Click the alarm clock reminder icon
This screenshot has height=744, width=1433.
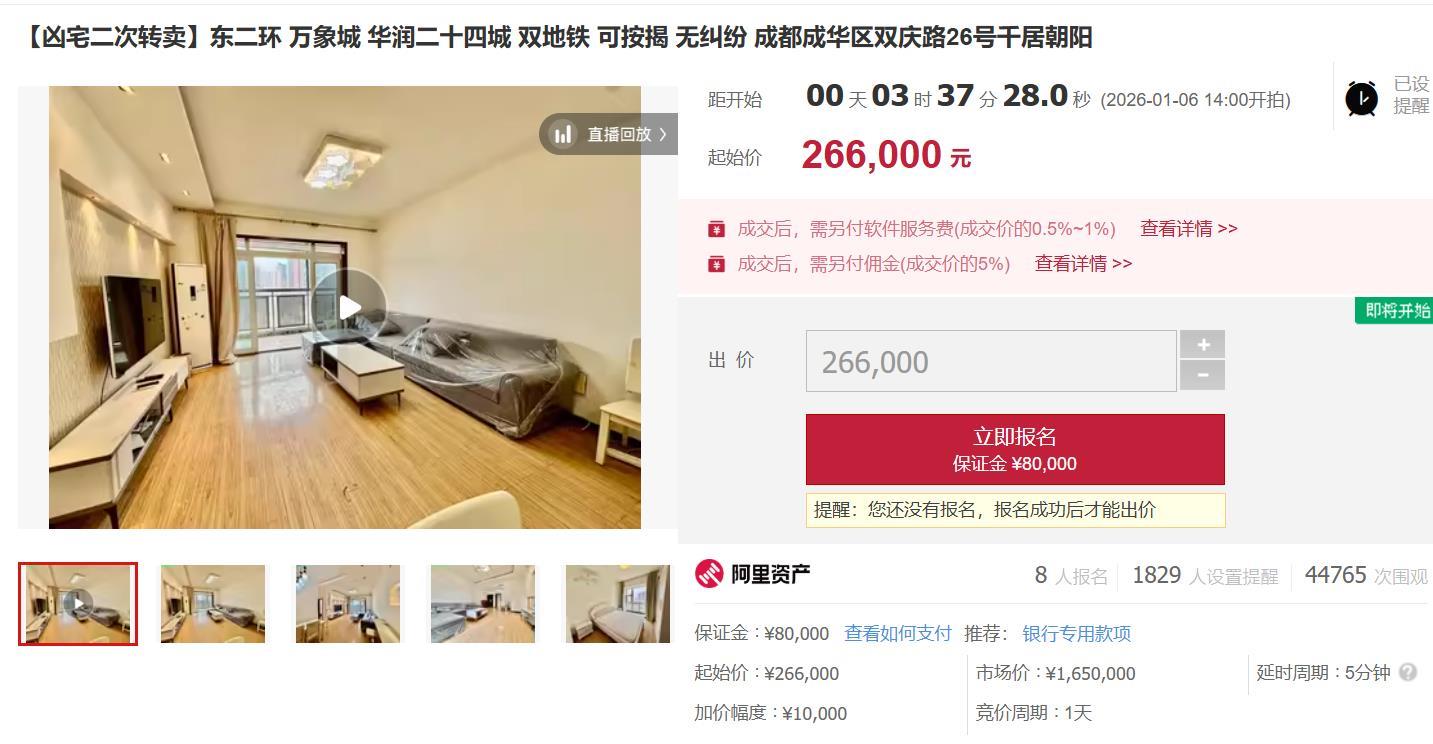pos(1361,98)
